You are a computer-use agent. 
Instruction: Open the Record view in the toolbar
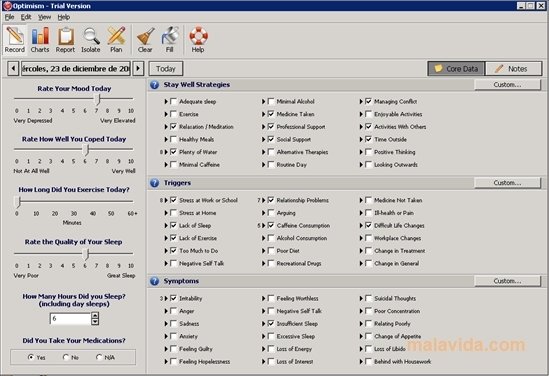(x=15, y=40)
